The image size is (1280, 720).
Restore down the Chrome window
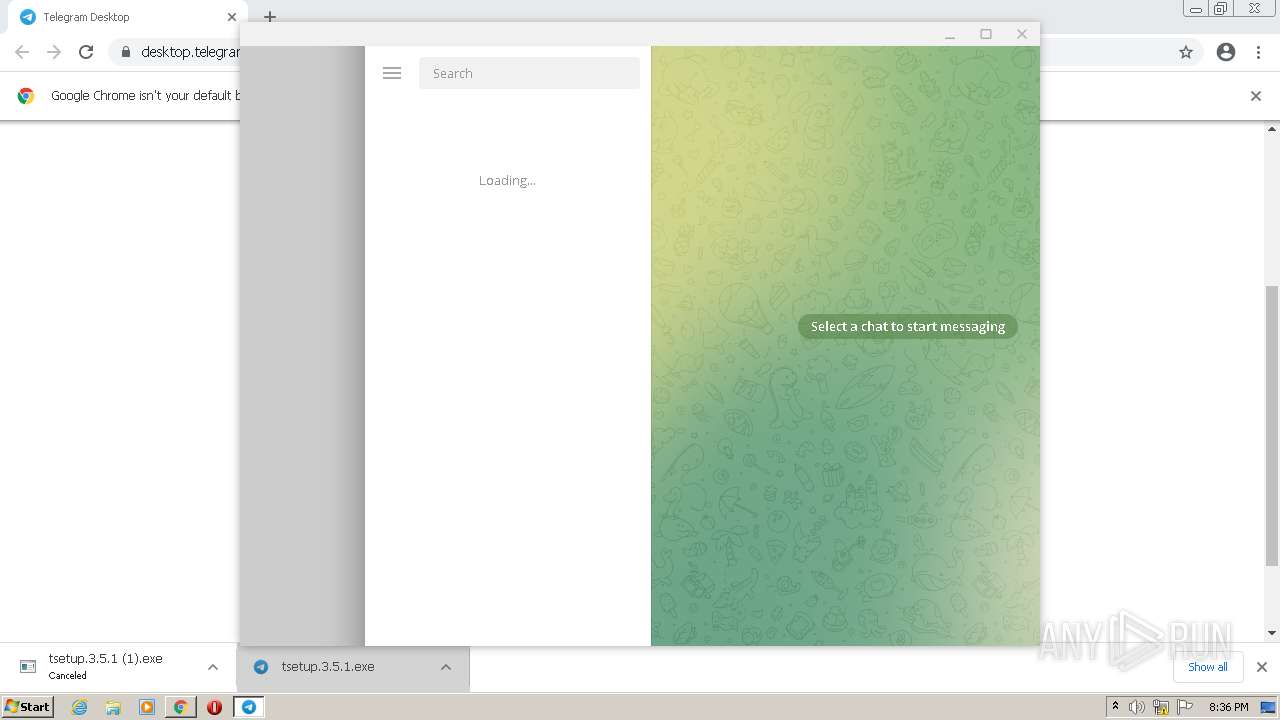click(x=1221, y=9)
